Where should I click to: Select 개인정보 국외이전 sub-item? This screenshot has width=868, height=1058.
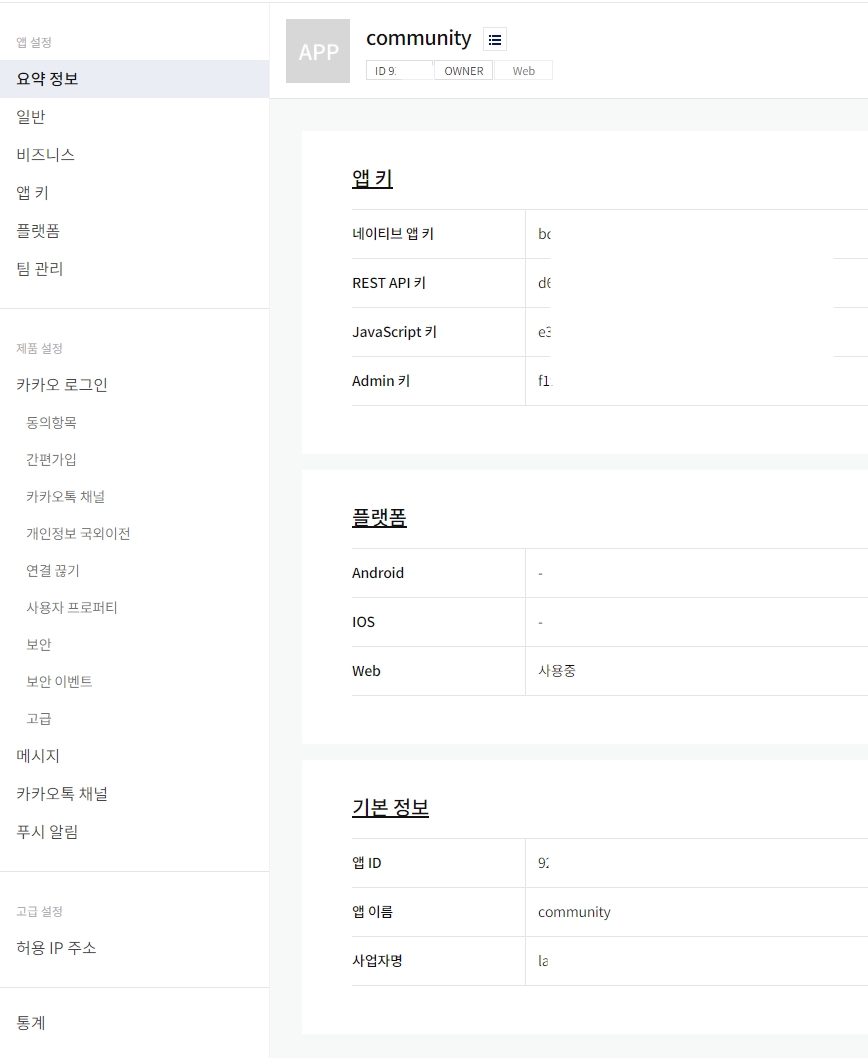coord(78,534)
